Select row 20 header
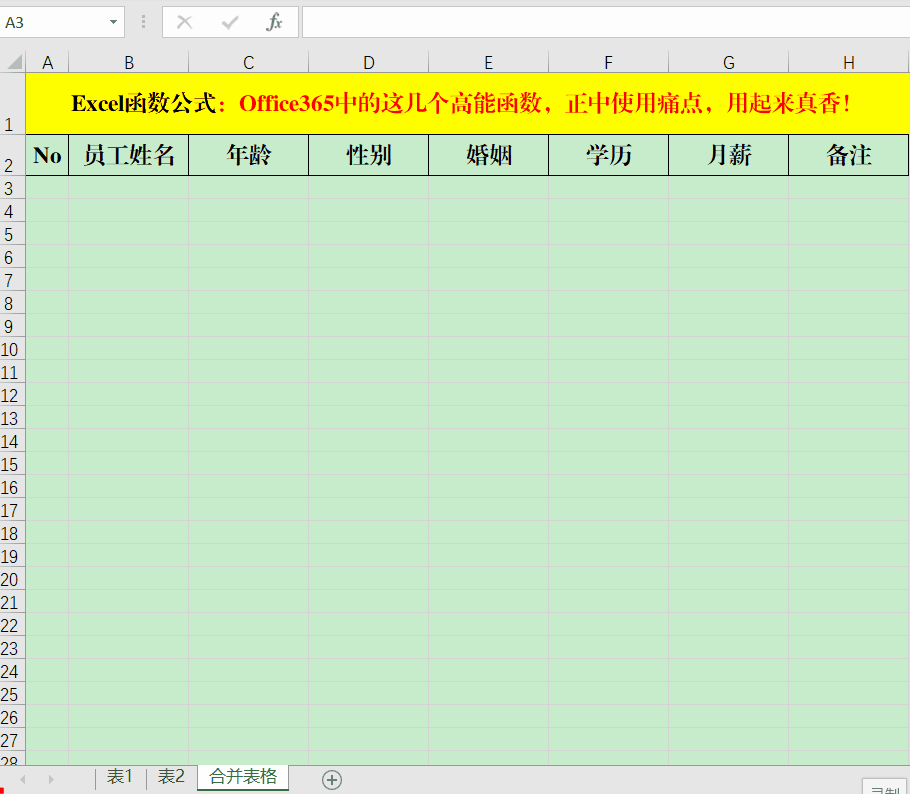The height and width of the screenshot is (794, 910). pos(12,579)
